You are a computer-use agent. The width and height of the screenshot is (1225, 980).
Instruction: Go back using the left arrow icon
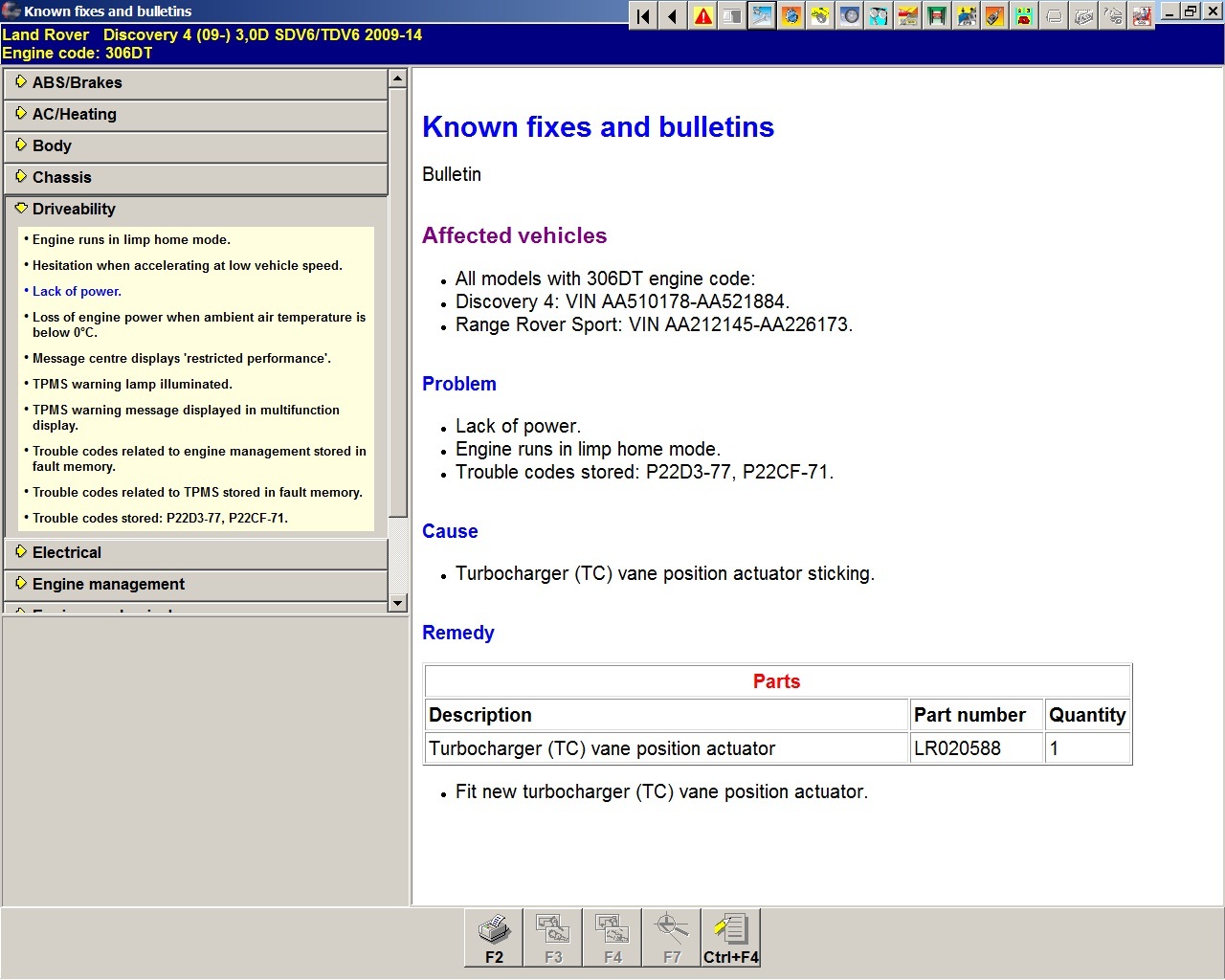(674, 16)
